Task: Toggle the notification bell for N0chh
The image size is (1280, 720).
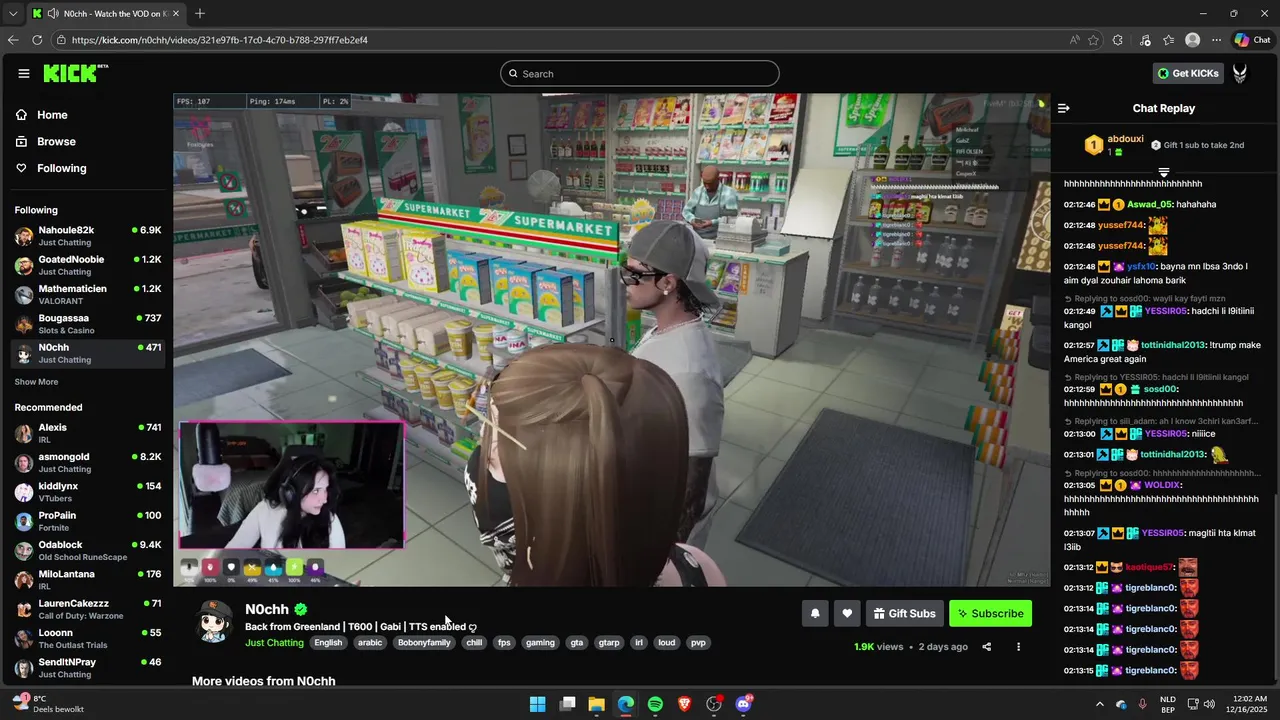Action: coord(815,613)
